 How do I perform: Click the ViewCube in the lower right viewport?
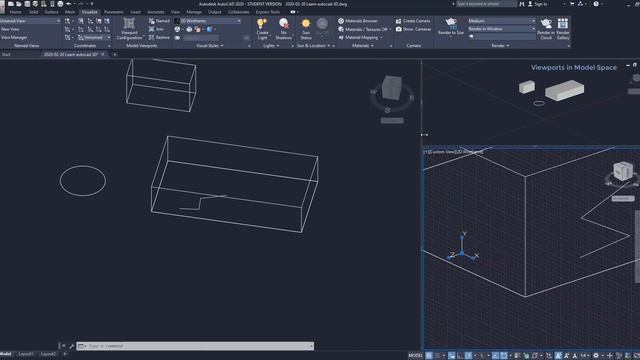tap(623, 171)
